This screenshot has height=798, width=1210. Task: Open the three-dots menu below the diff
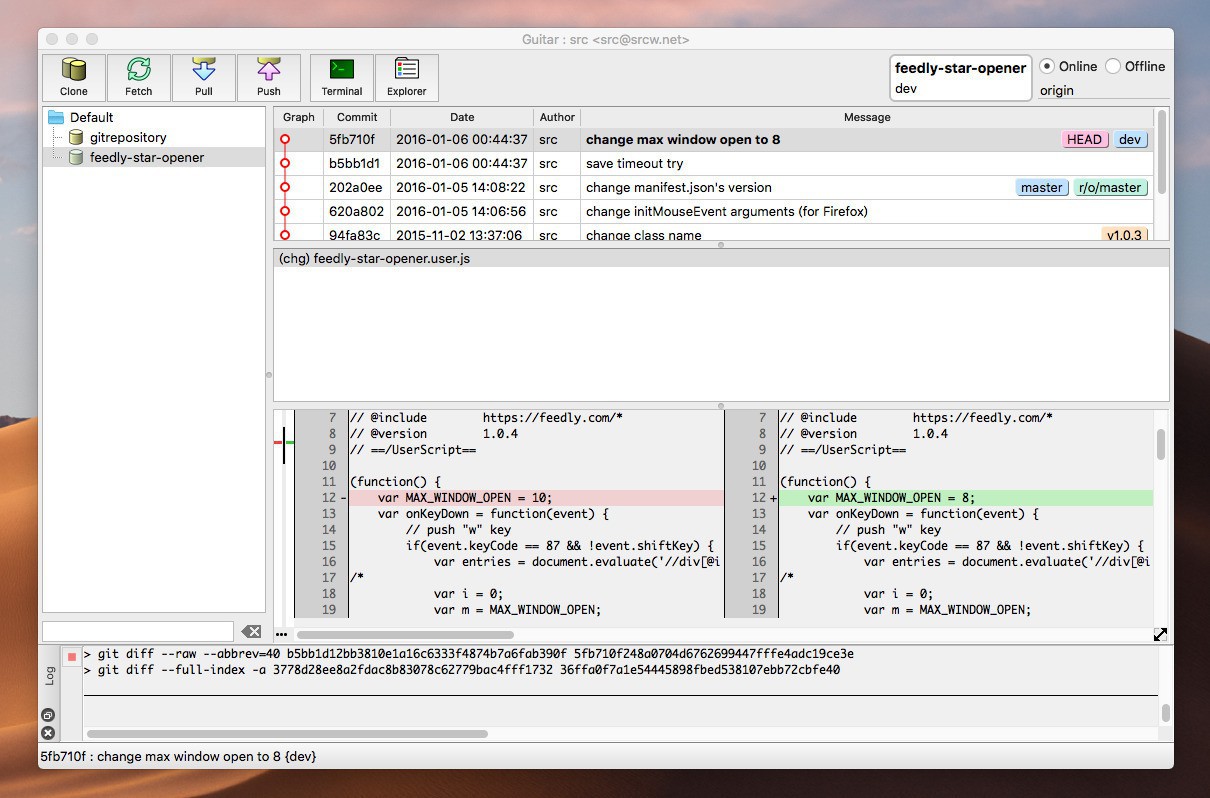point(282,635)
